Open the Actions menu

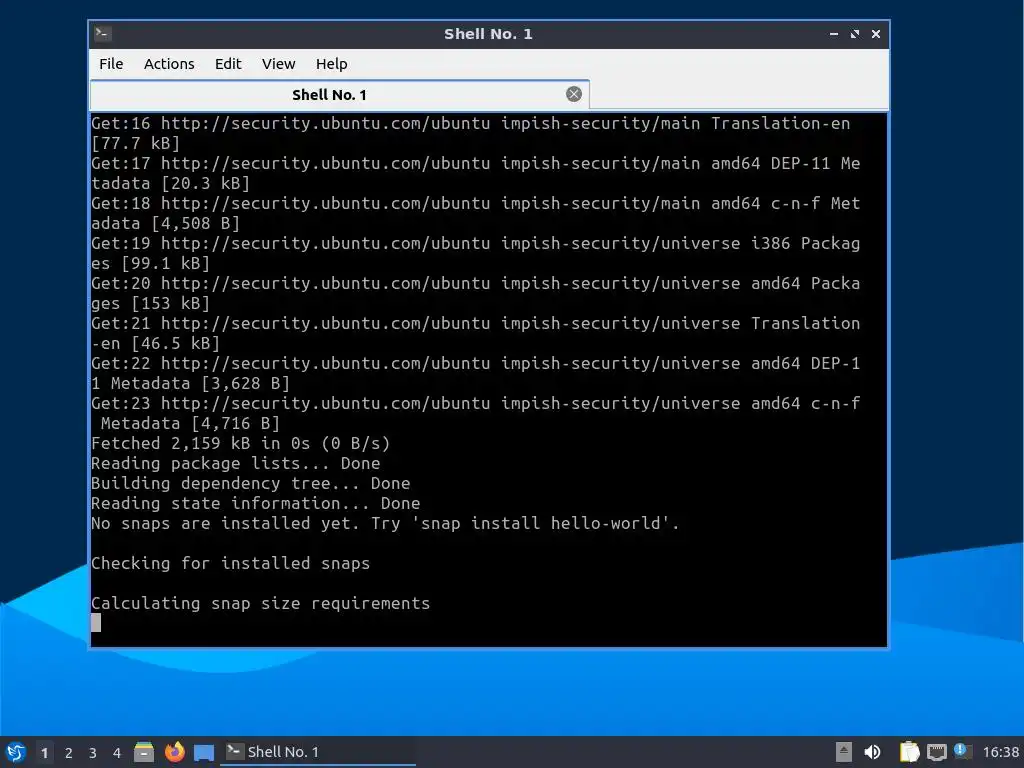(169, 64)
